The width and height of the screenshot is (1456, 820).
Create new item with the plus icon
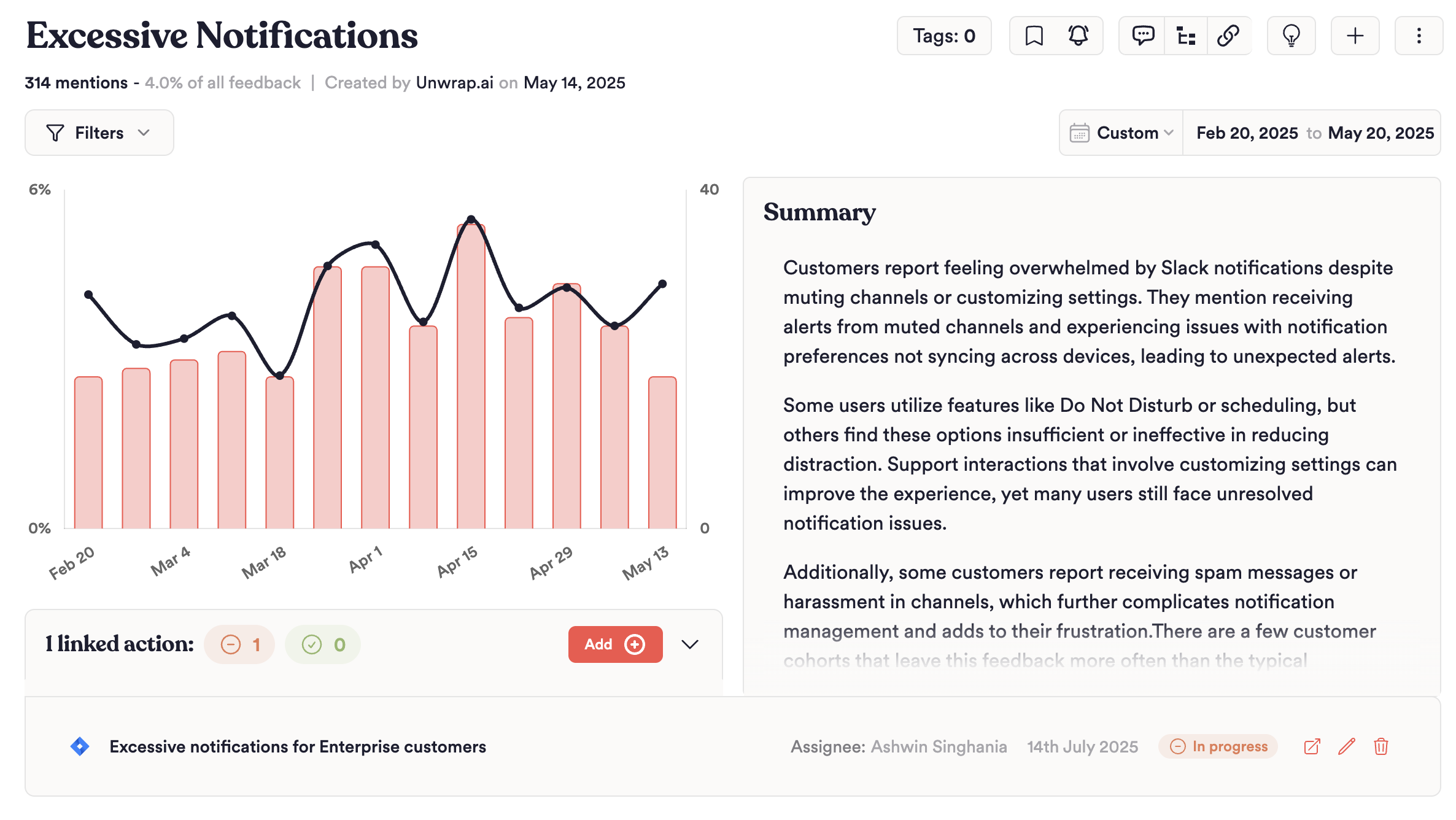[x=1355, y=36]
